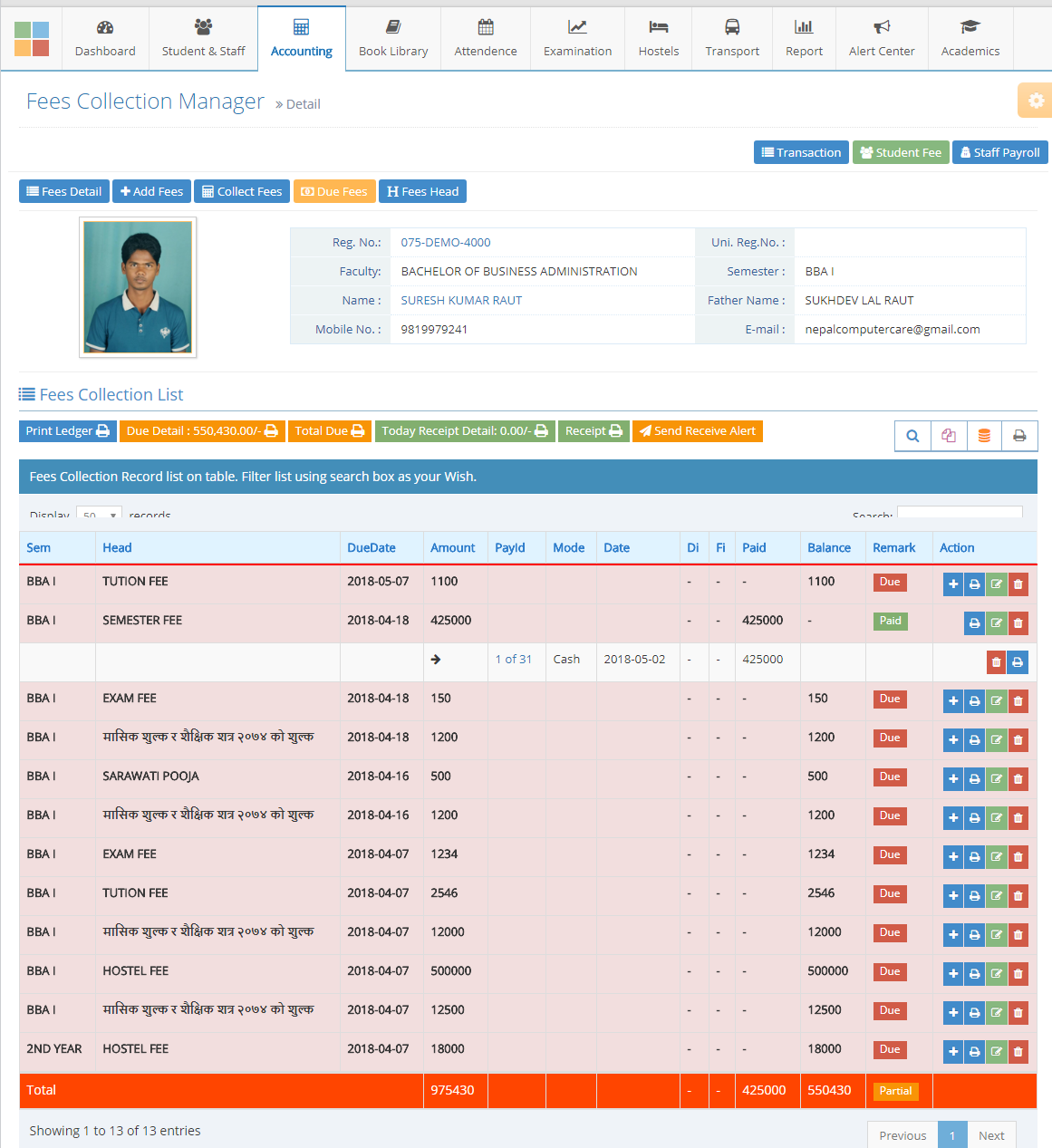This screenshot has height=1148, width=1052.
Task: Sort table by Balance column header
Action: (829, 548)
